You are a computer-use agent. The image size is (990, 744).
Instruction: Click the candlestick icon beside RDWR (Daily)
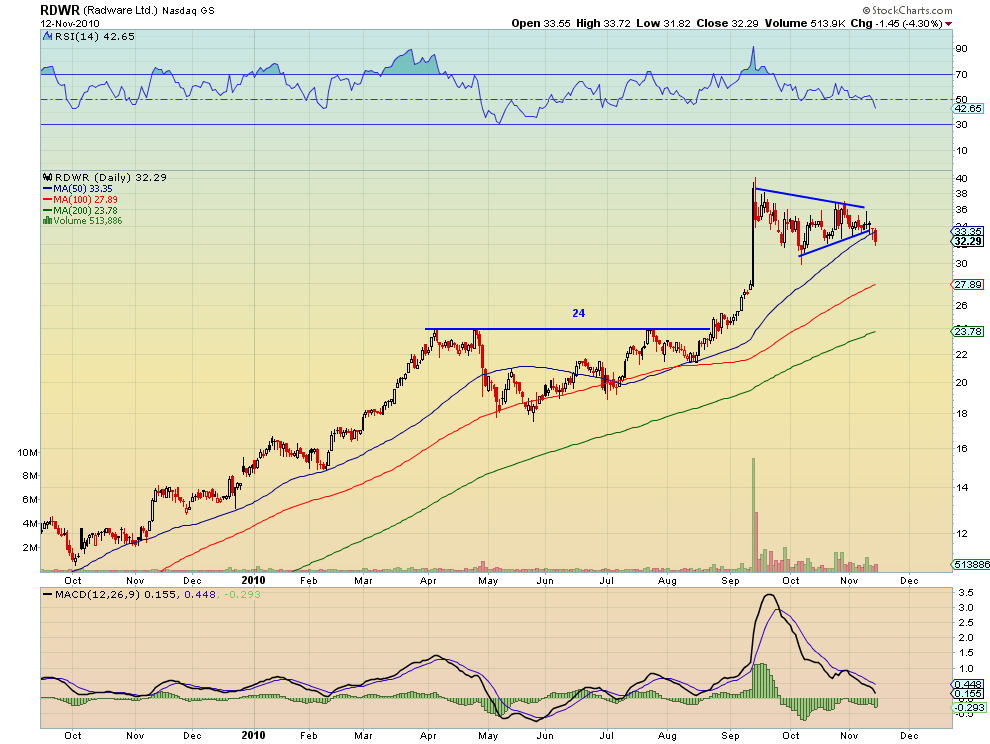coord(47,177)
